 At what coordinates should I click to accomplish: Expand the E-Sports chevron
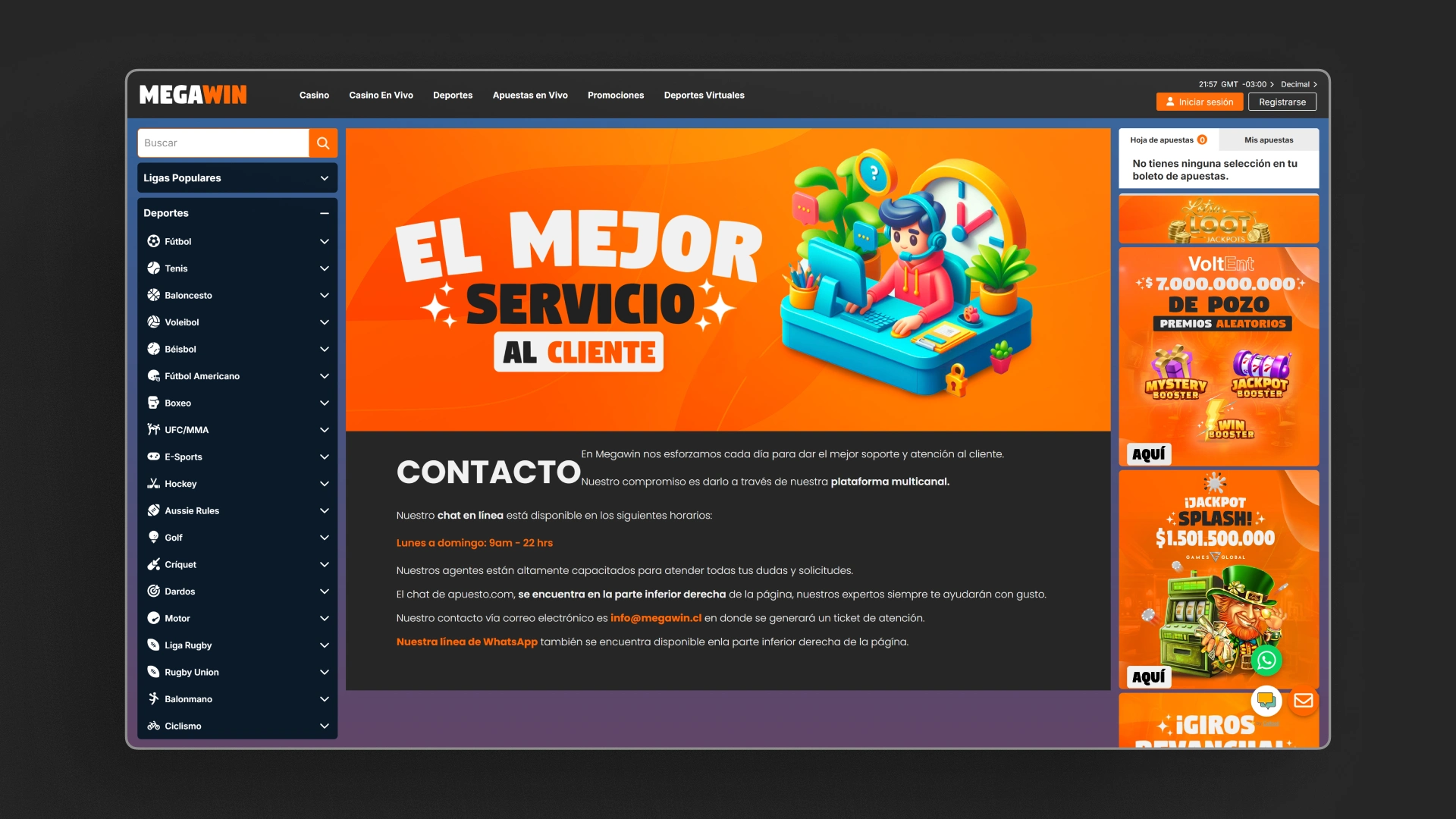pyautogui.click(x=325, y=457)
